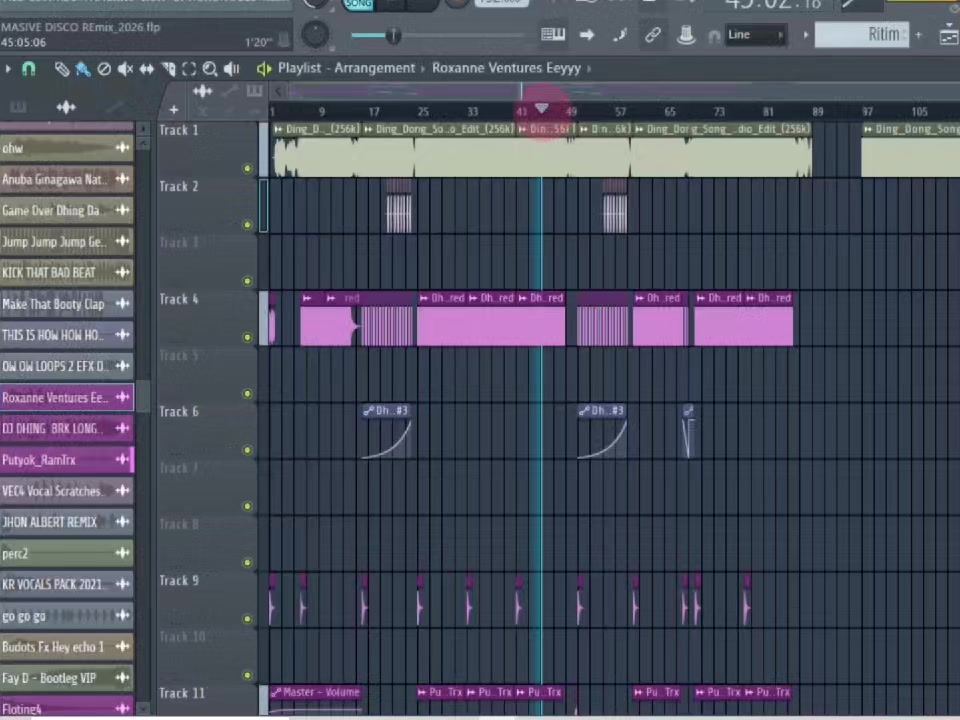Select the Mute tool
The width and height of the screenshot is (960, 720).
[126, 69]
